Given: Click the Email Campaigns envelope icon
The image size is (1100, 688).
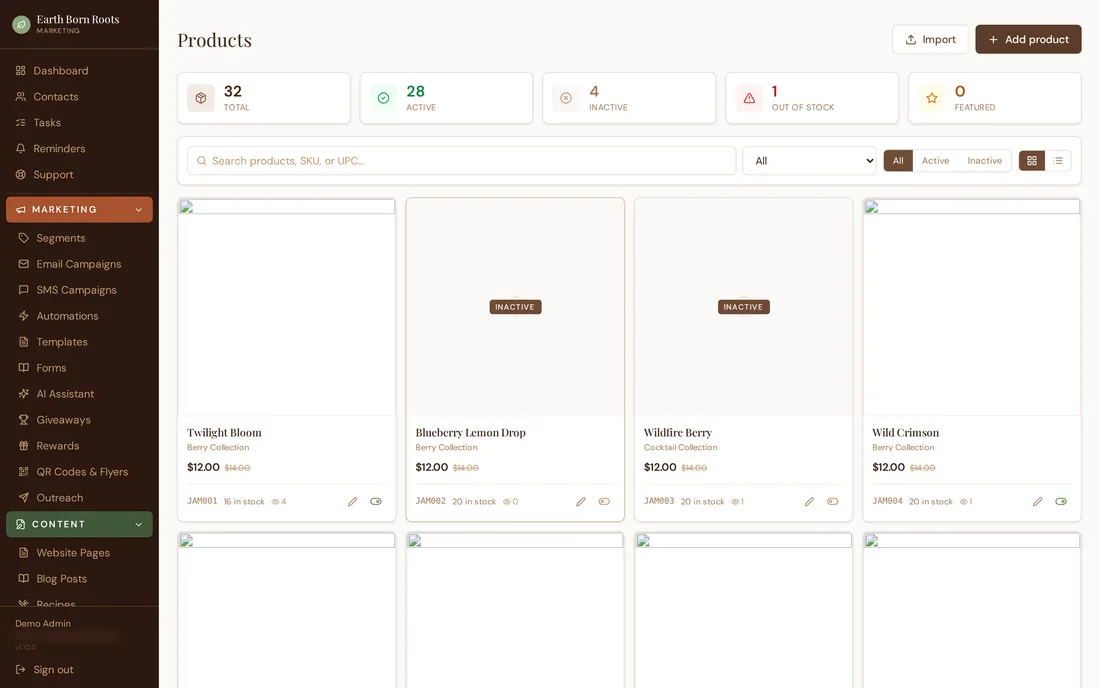Looking at the screenshot, I should 24,264.
